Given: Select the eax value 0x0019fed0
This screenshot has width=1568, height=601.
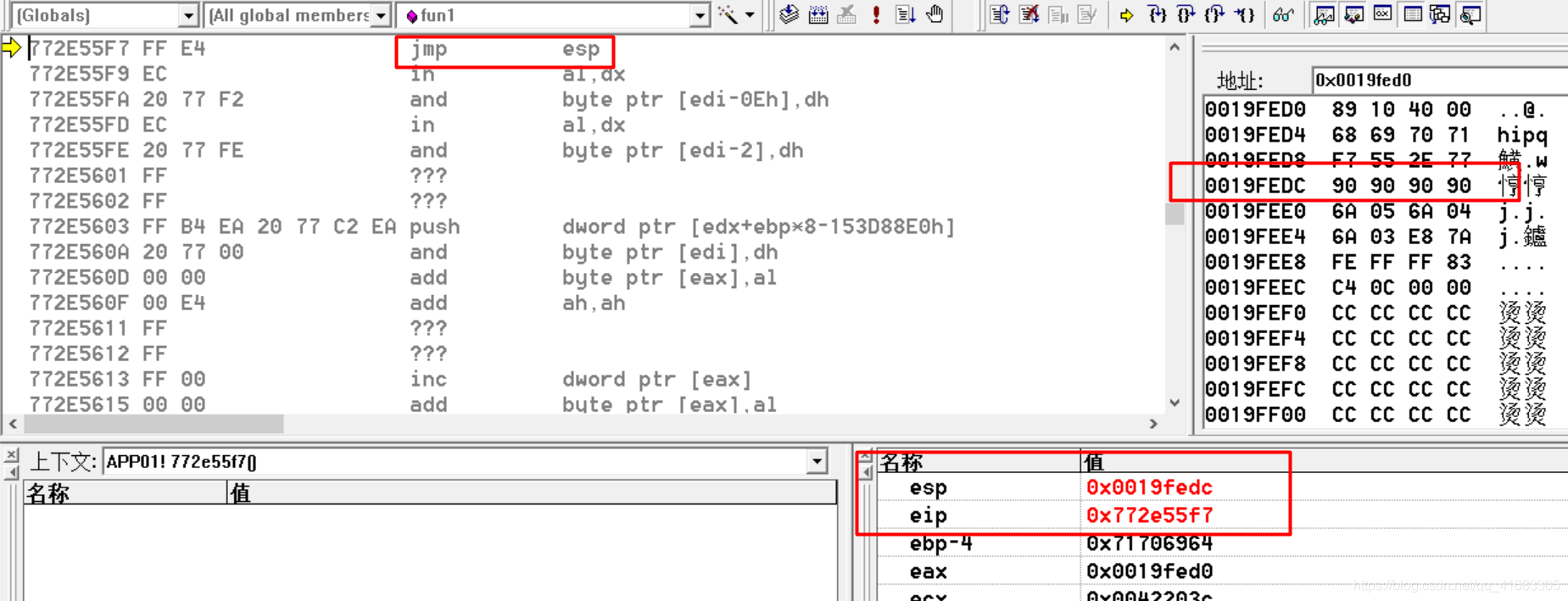Looking at the screenshot, I should pos(1149,571).
